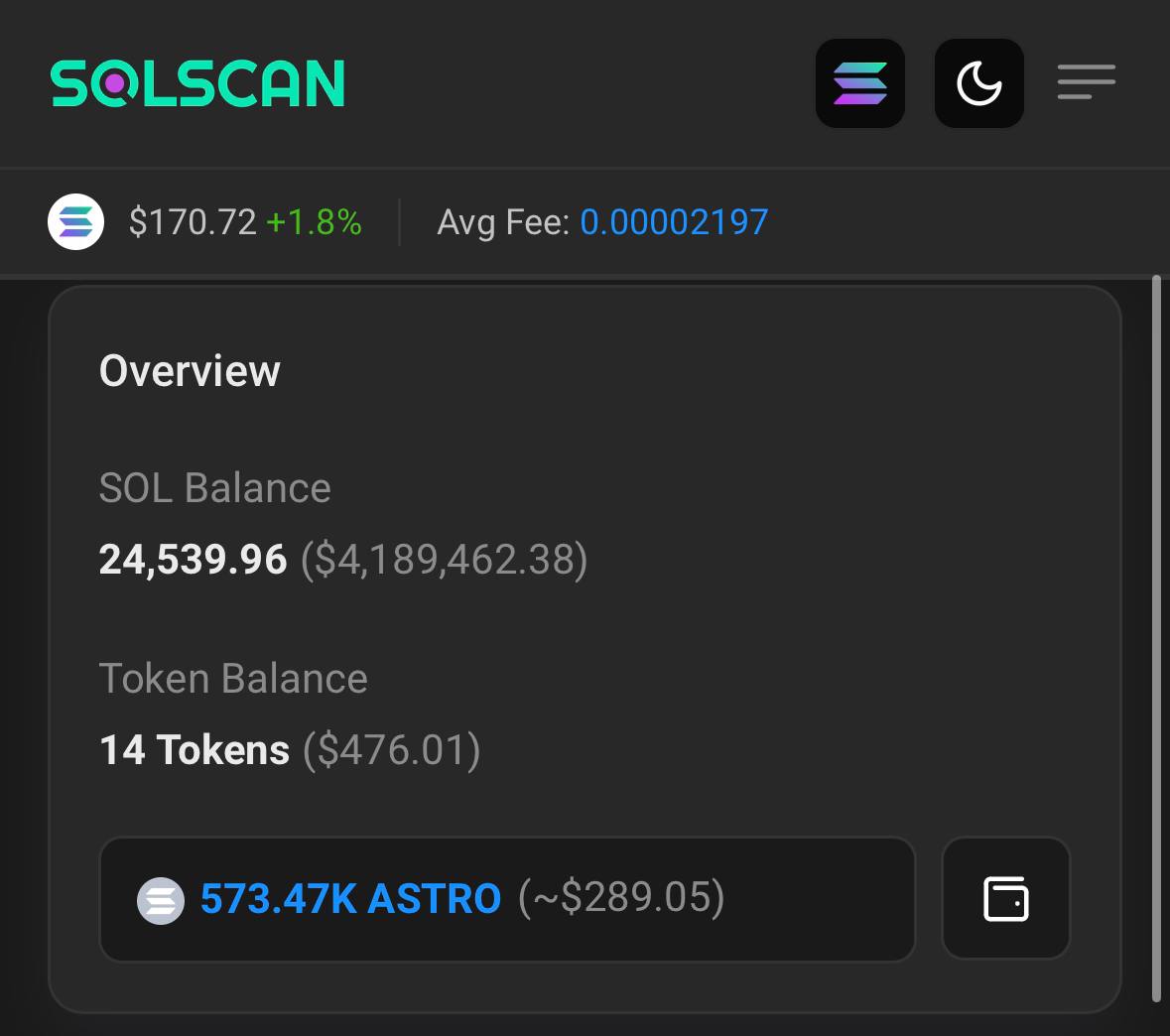Image resolution: width=1170 pixels, height=1036 pixels.
Task: Open the hamburger menu
Action: 1087,82
